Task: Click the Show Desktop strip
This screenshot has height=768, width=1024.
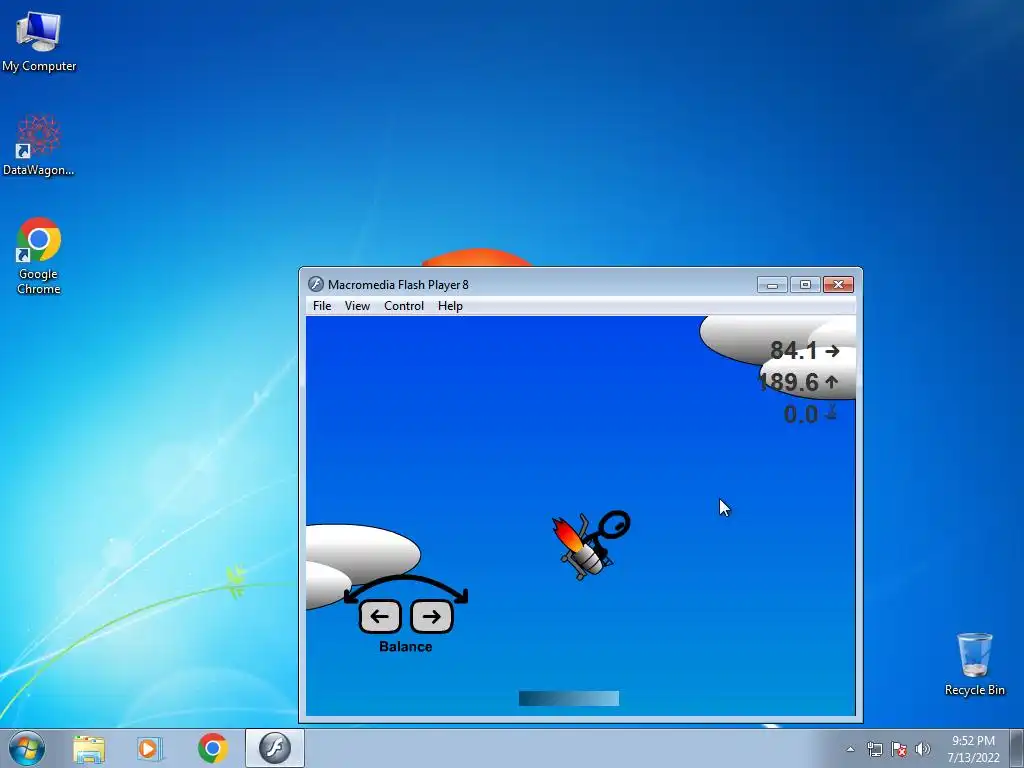Action: pos(1017,748)
